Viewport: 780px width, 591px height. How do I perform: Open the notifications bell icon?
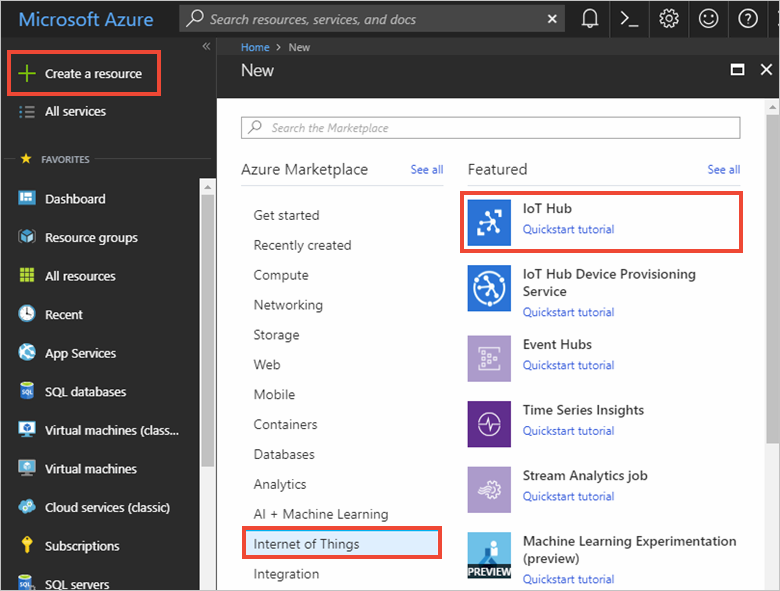(589, 19)
